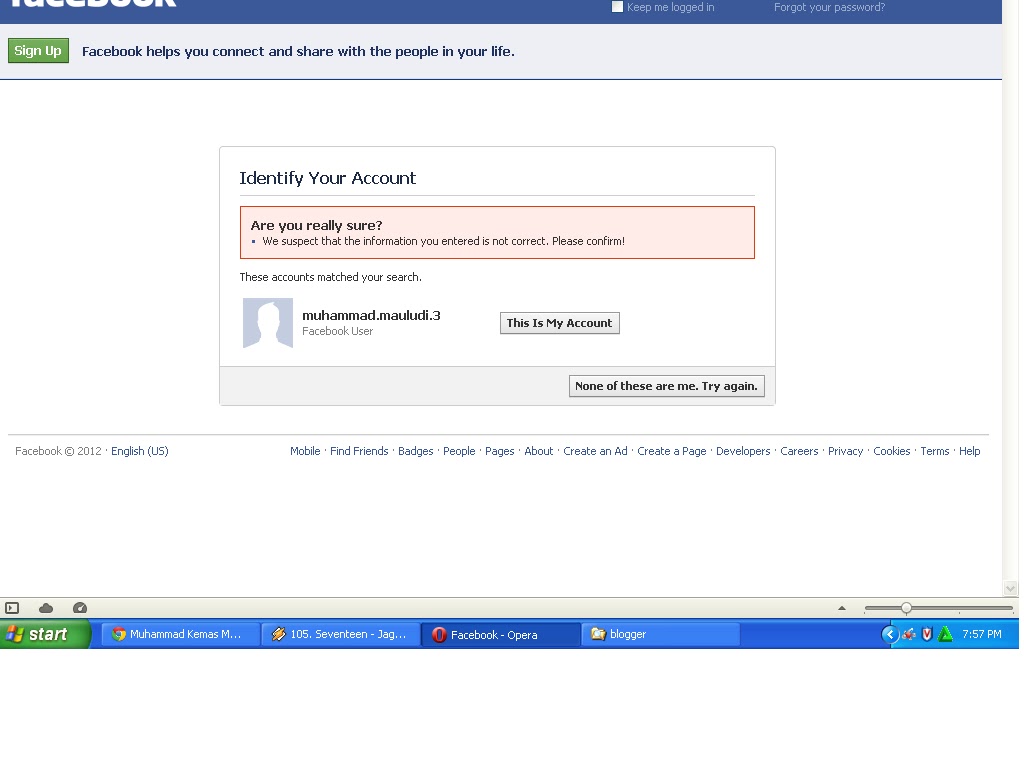Open the Pages footer link
This screenshot has width=1024, height=768.
(500, 451)
